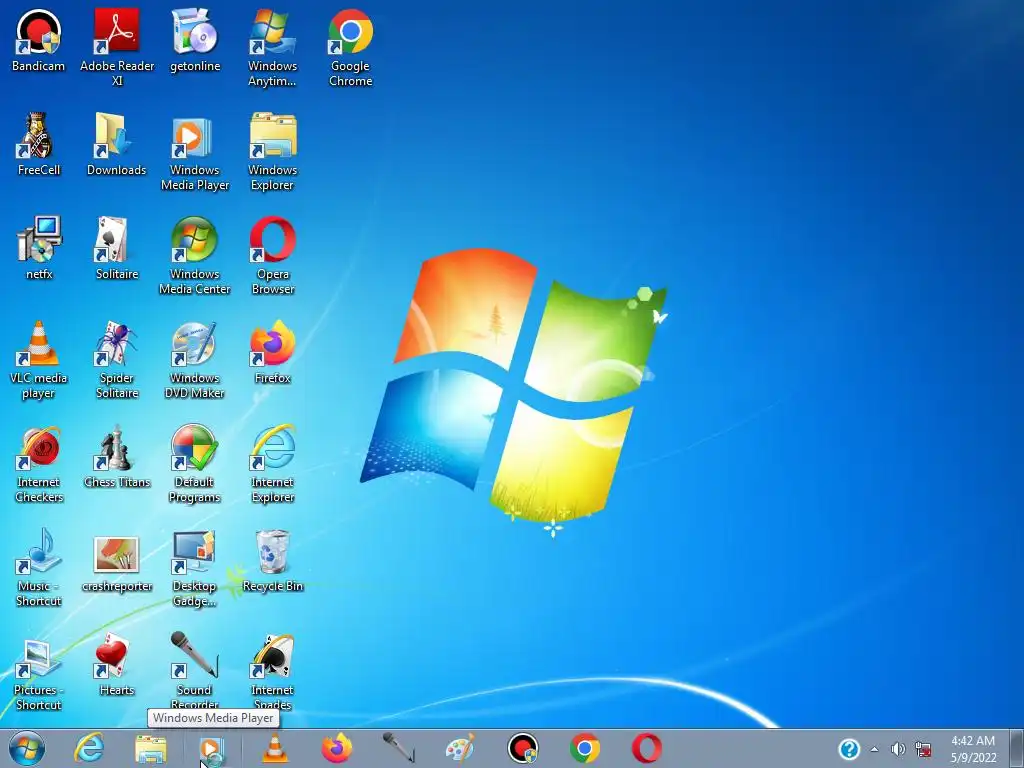Image resolution: width=1024 pixels, height=768 pixels.
Task: Select the getonline desktop icon
Action: point(195,40)
